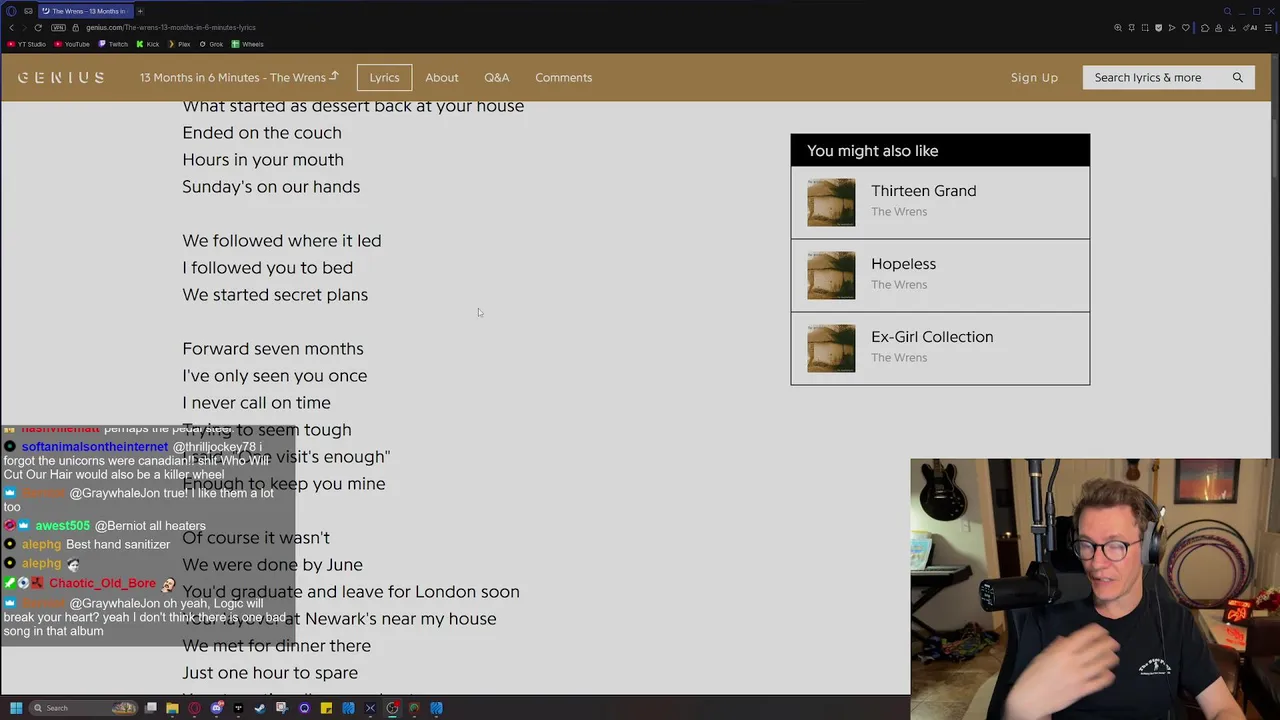
Task: Open the downloads icon
Action: click(1232, 28)
